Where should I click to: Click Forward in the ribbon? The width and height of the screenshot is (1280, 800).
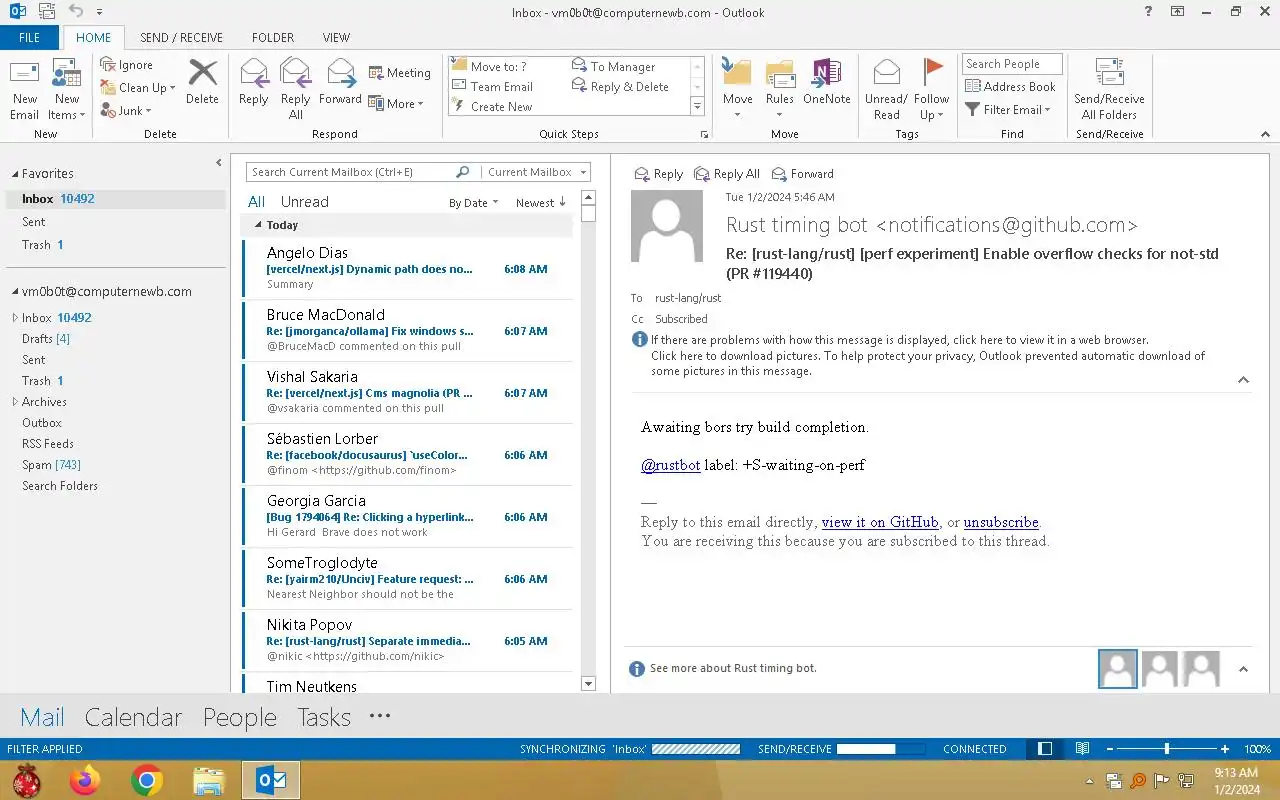click(x=340, y=82)
